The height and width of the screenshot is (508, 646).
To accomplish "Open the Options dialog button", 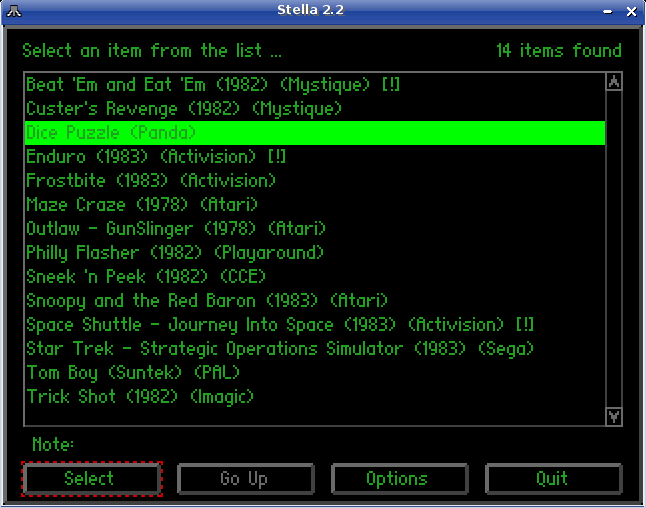I will tap(400, 479).
